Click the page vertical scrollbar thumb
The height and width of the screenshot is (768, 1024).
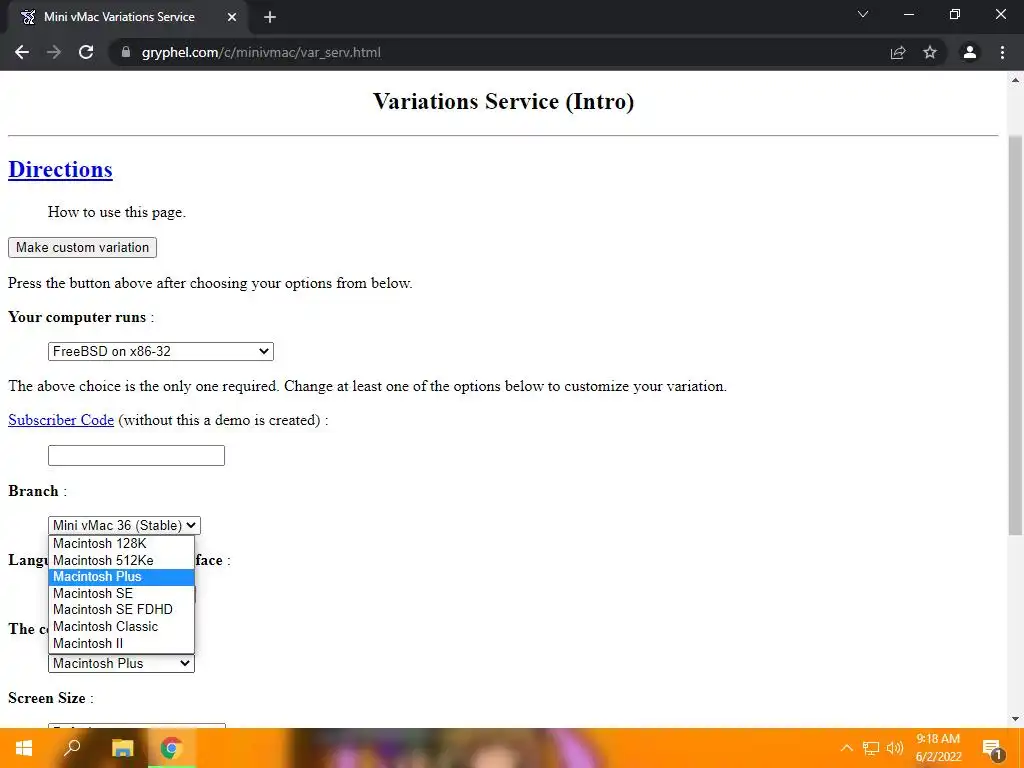(x=1015, y=334)
